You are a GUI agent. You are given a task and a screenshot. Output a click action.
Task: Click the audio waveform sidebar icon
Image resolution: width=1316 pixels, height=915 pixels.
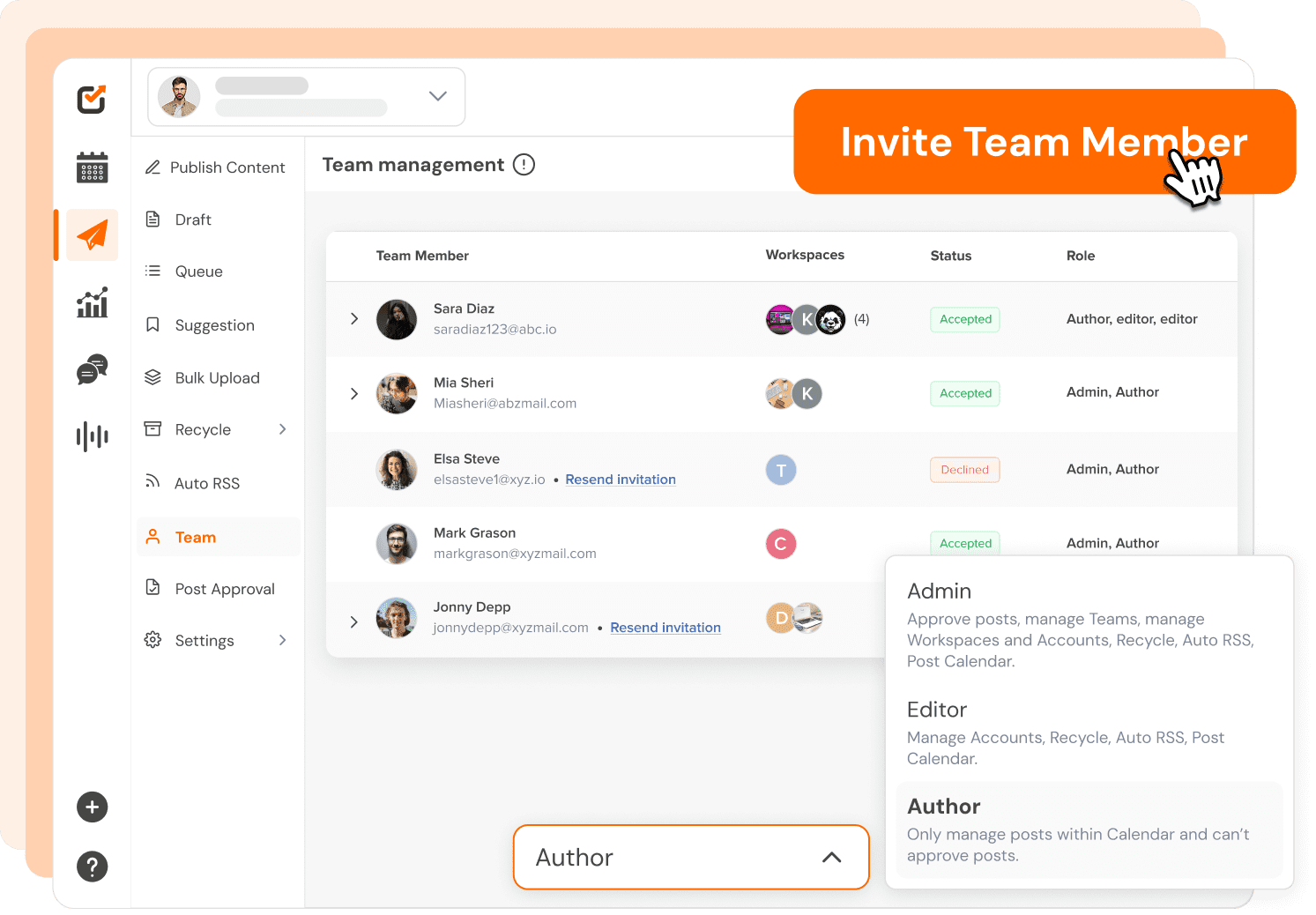pyautogui.click(x=92, y=435)
